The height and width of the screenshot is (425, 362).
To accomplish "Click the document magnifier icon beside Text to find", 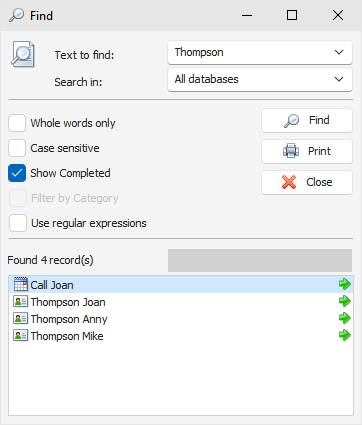I will point(22,54).
